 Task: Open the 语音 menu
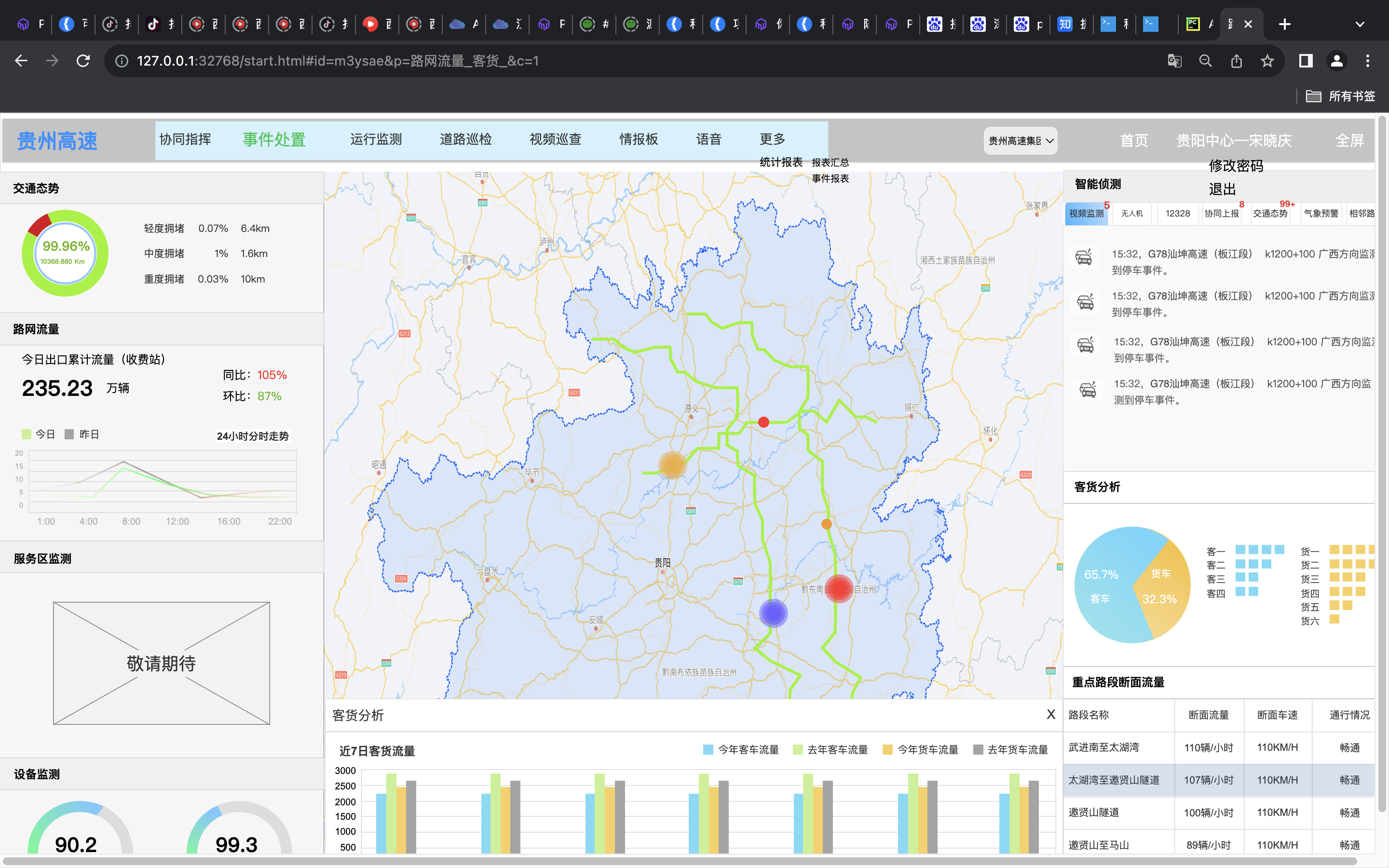click(x=709, y=139)
